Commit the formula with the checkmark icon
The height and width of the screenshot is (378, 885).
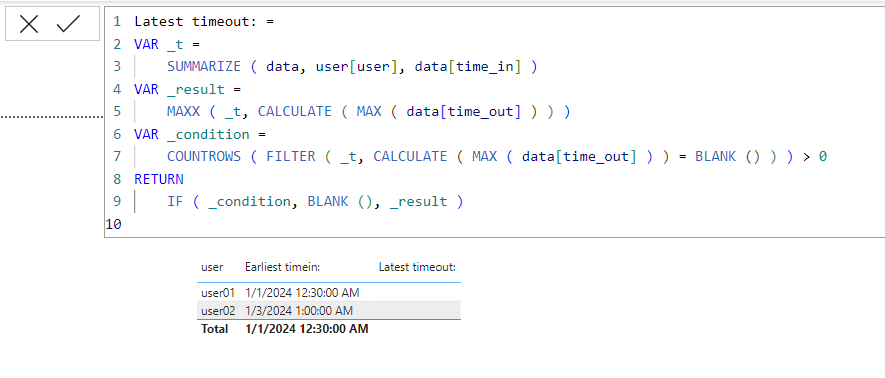click(x=68, y=24)
